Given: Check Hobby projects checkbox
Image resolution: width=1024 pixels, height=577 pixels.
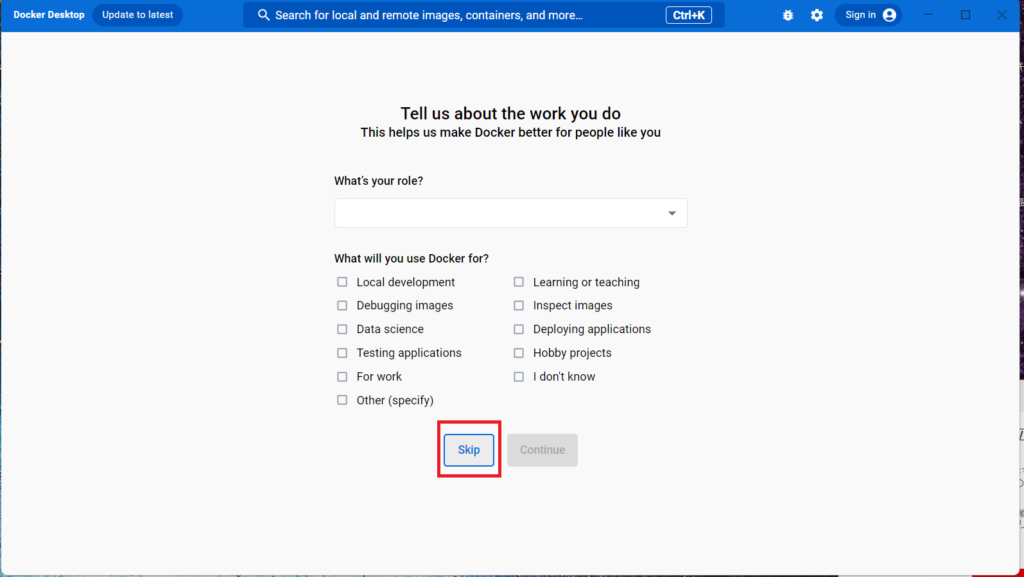Looking at the screenshot, I should click(519, 353).
